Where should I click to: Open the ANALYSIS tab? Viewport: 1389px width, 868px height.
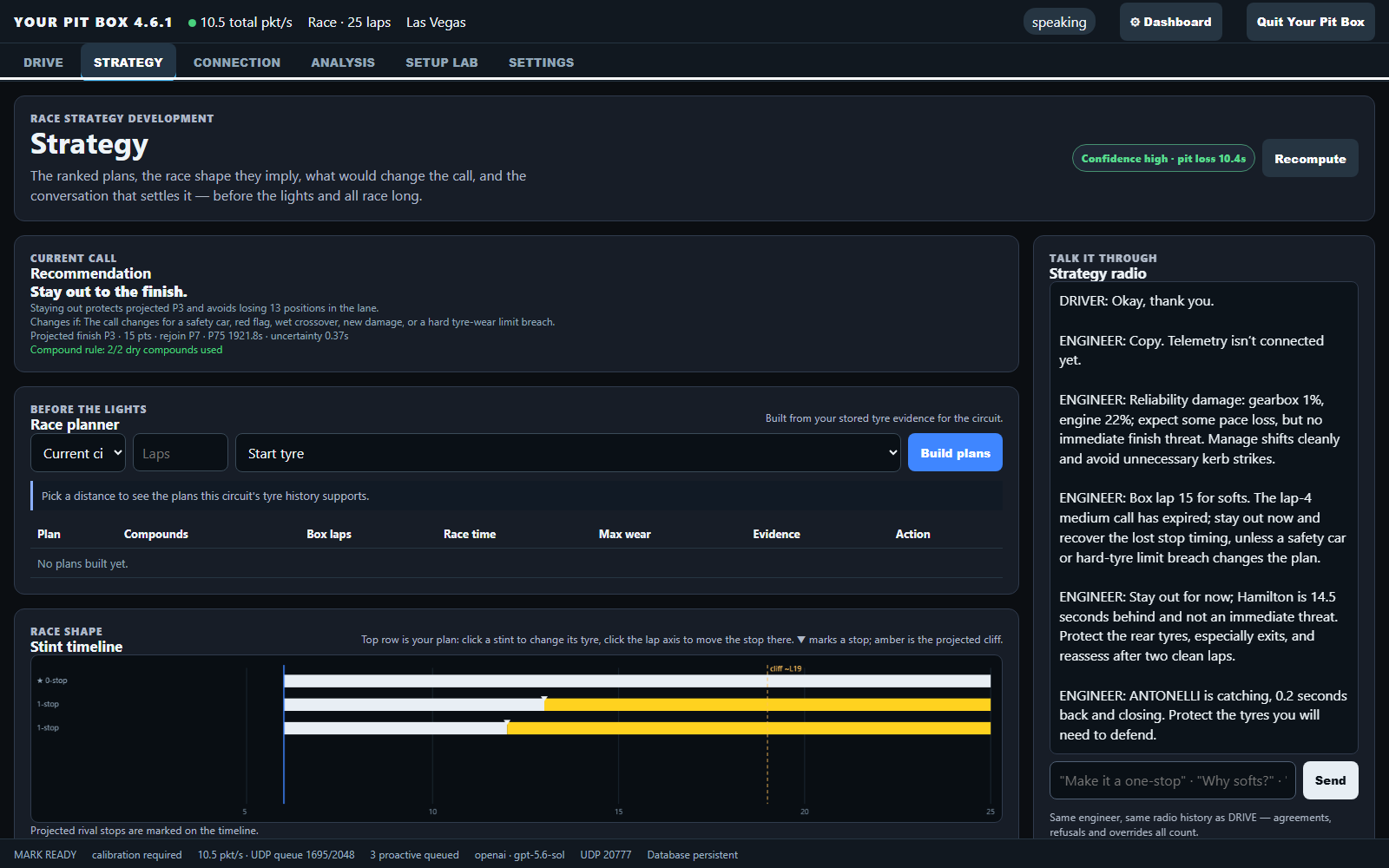click(343, 62)
